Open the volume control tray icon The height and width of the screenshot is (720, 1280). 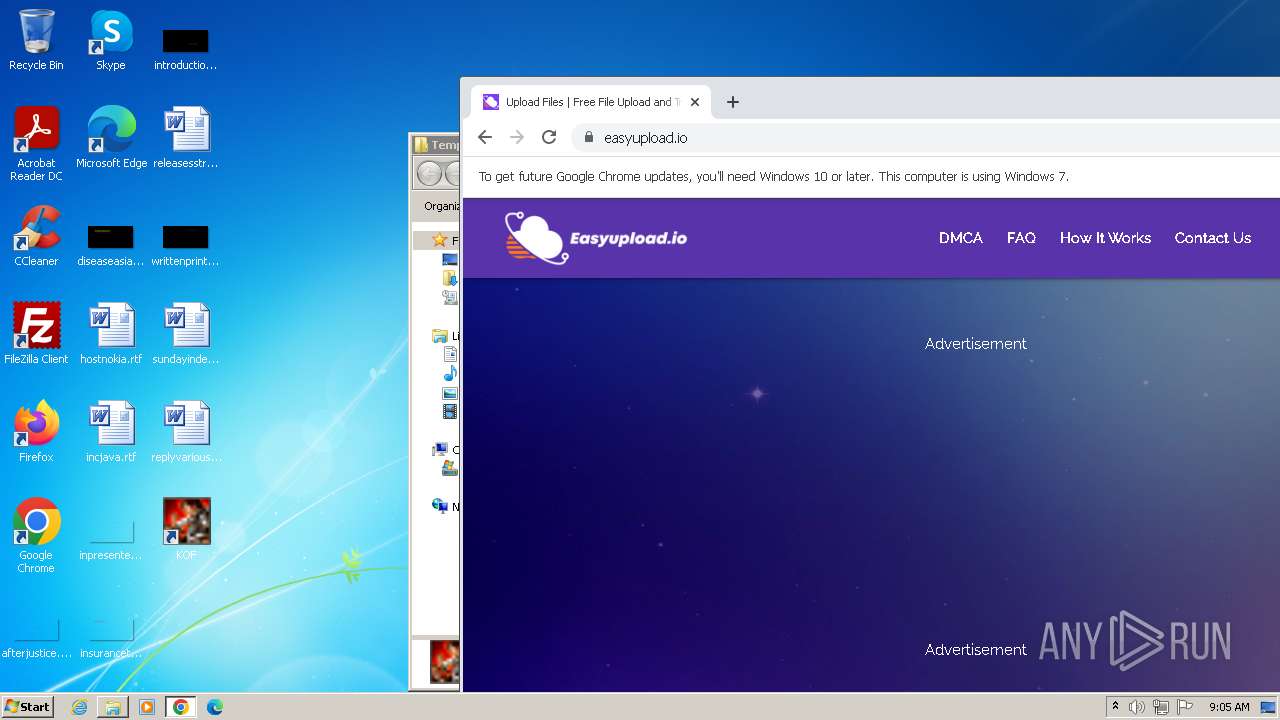coord(1137,707)
